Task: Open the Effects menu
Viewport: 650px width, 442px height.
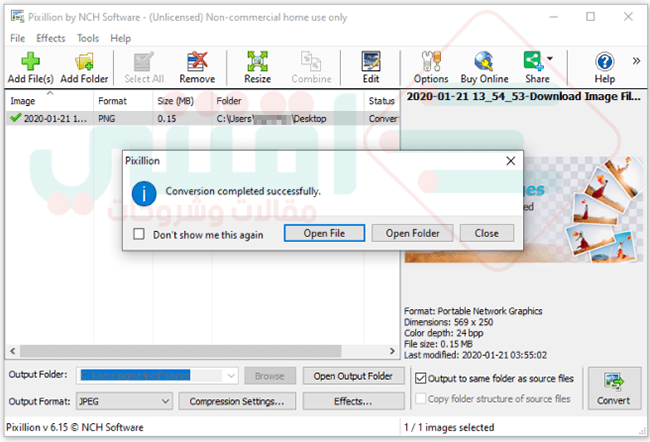Action: pos(51,38)
